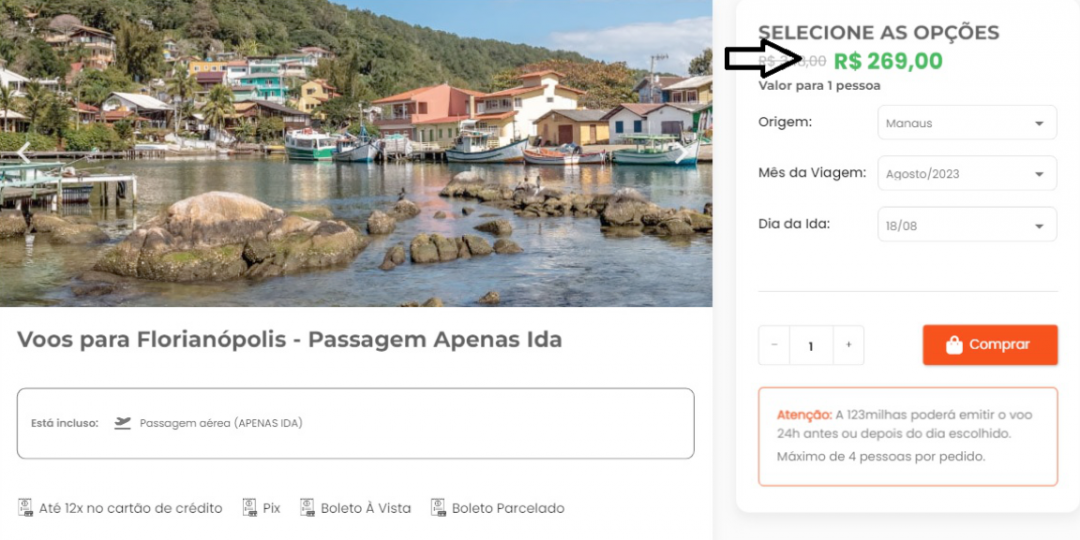Click the credit card payment icon
Image resolution: width=1080 pixels, height=540 pixels.
pos(26,508)
